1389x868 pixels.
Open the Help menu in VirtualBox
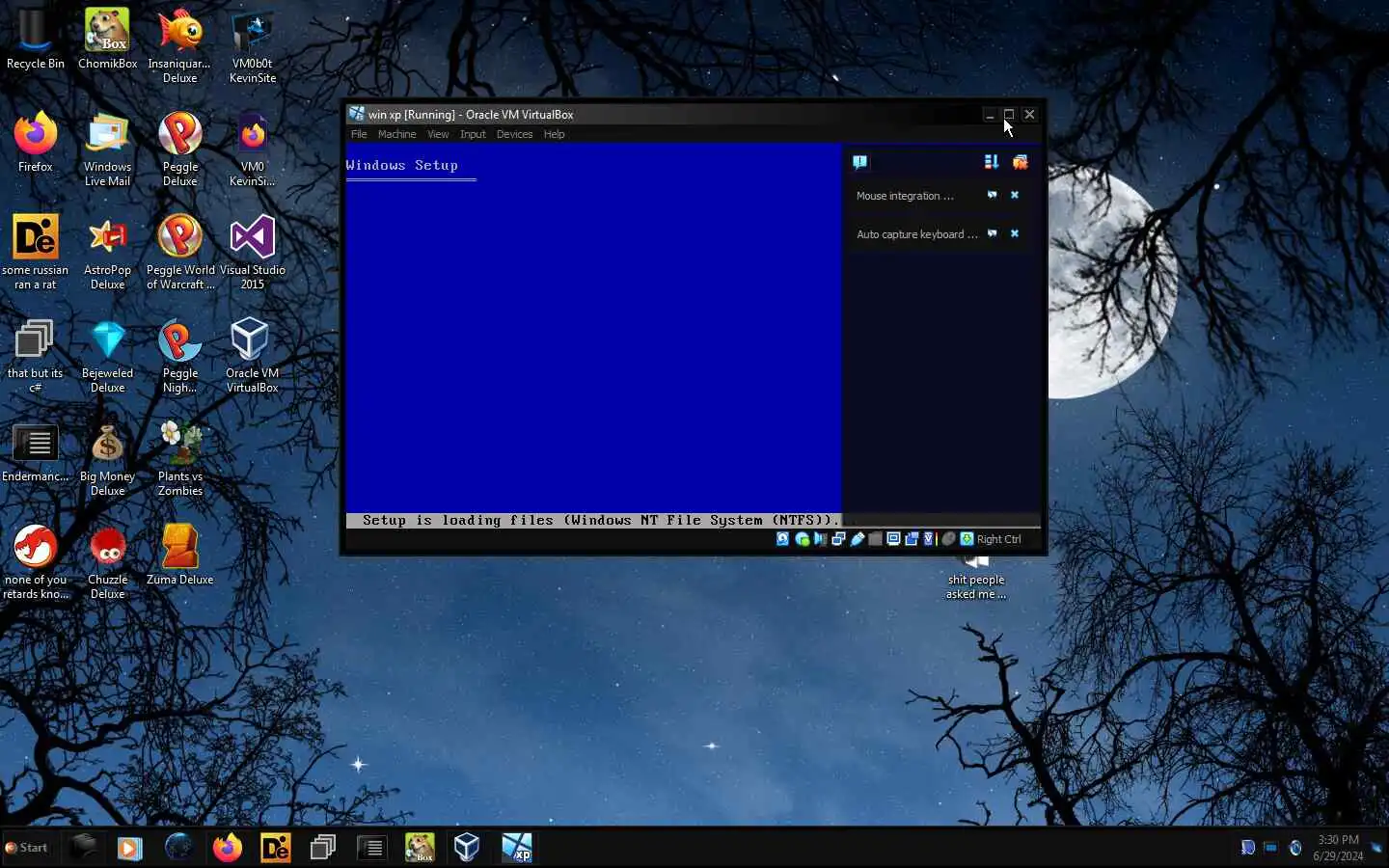coord(554,134)
